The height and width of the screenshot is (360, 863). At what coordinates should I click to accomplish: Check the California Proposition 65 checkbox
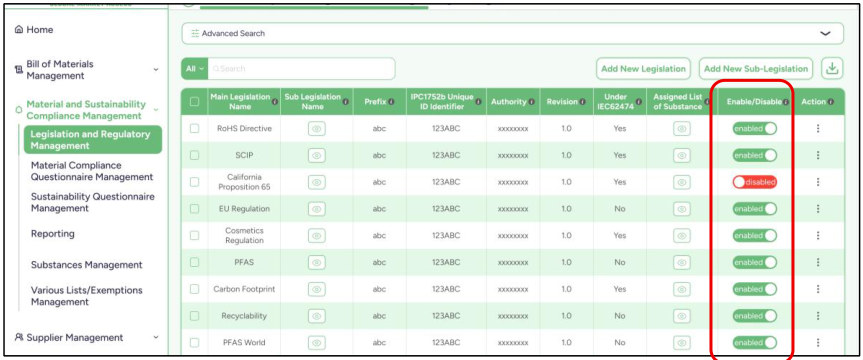(x=194, y=182)
